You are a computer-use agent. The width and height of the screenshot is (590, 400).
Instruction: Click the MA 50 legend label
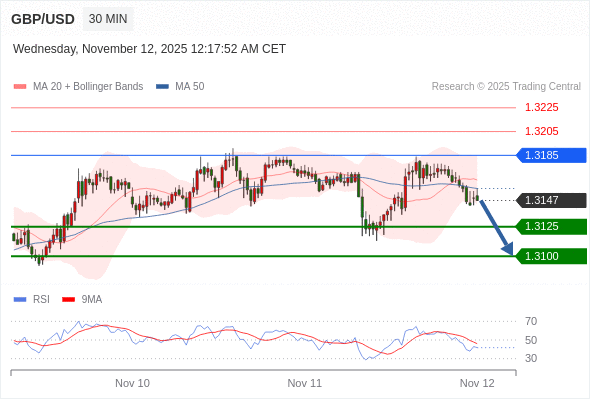click(190, 87)
